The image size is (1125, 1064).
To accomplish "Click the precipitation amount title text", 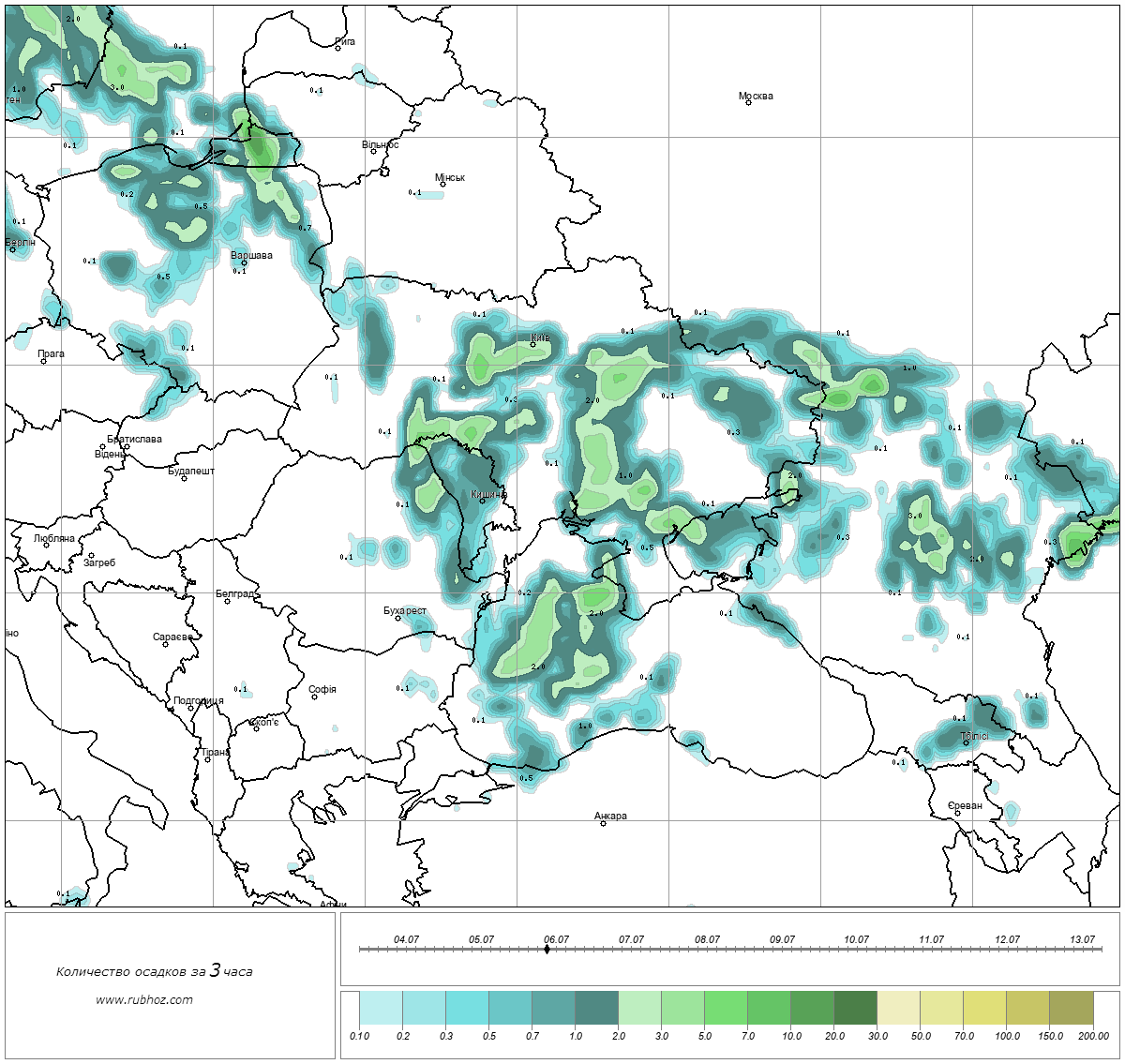I will click(x=154, y=971).
